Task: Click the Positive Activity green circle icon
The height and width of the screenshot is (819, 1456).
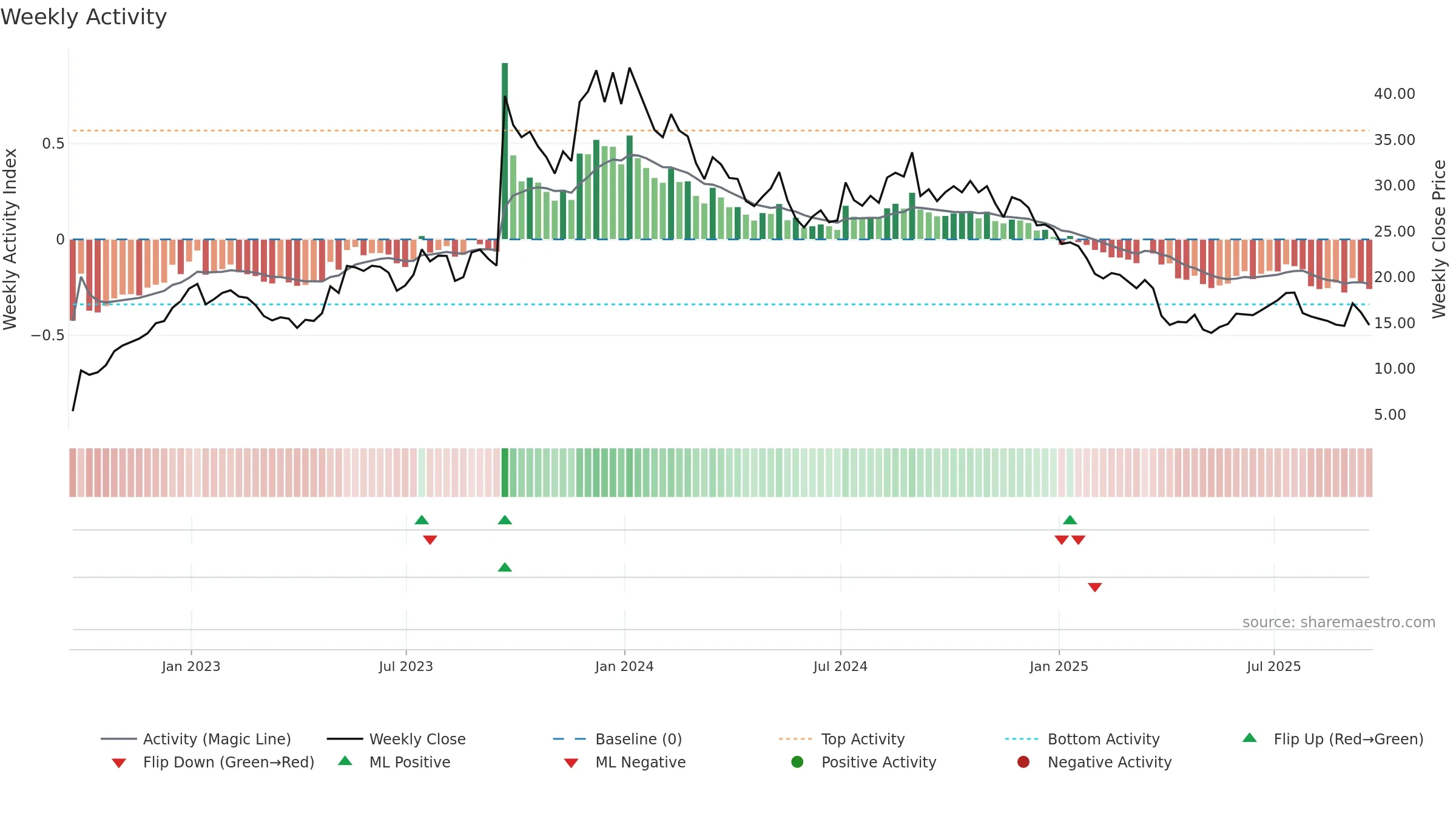Action: click(x=797, y=762)
